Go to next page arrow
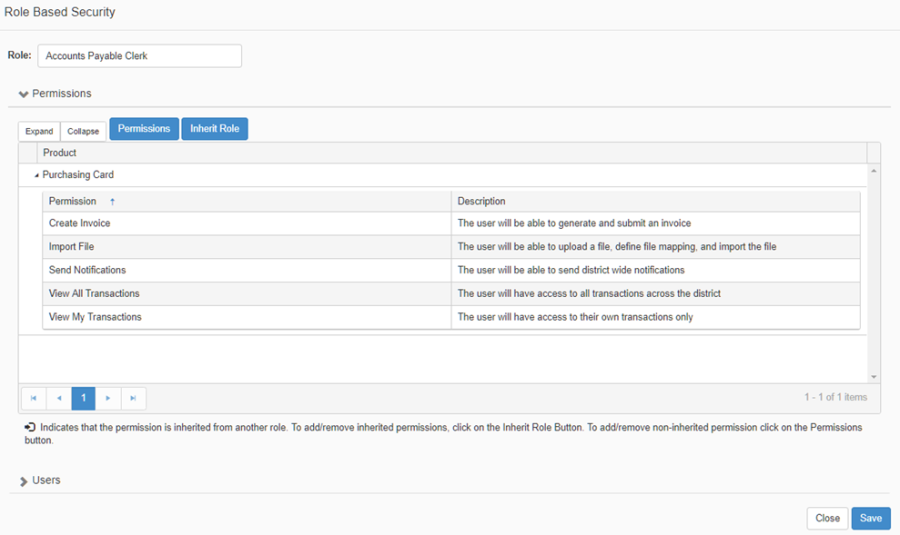This screenshot has height=535, width=900. click(x=108, y=398)
